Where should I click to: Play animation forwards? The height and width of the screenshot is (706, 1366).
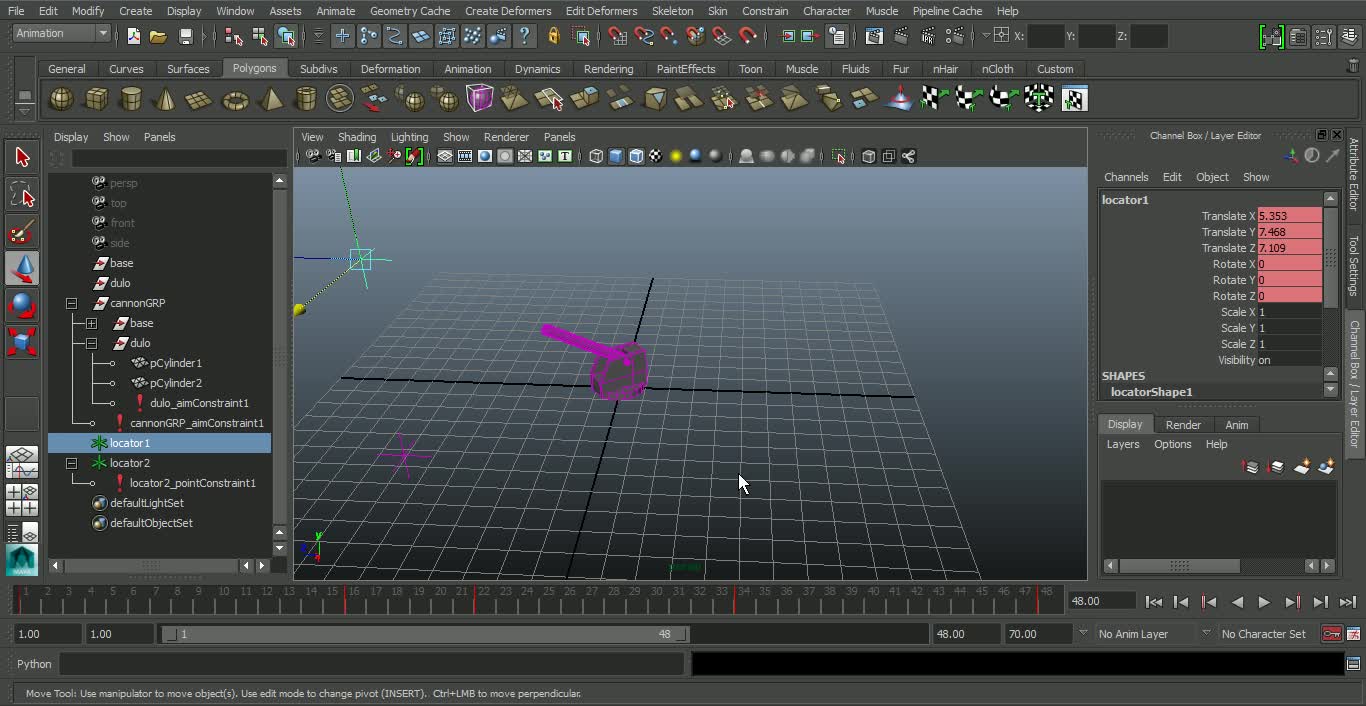click(x=1264, y=602)
